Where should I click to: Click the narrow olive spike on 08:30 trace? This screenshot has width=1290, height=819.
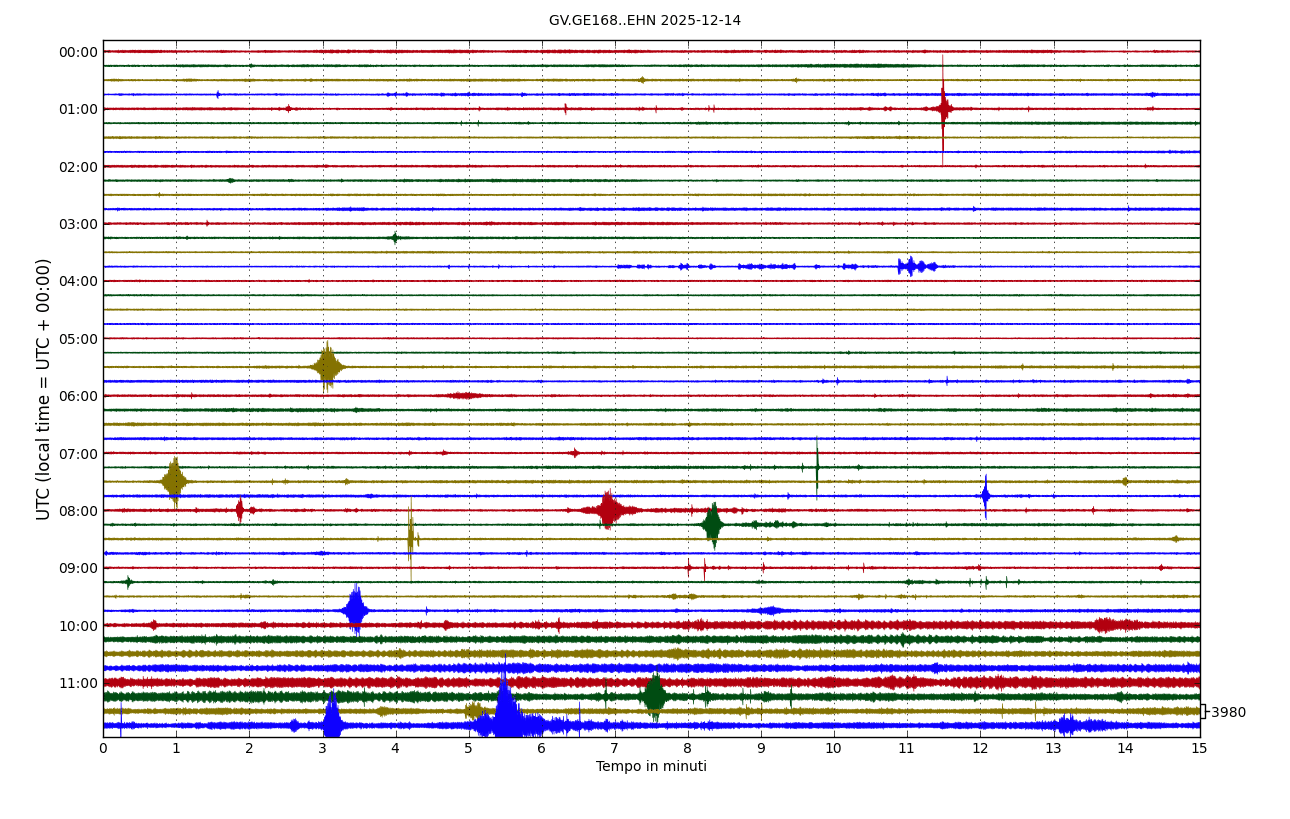pyautogui.click(x=410, y=538)
